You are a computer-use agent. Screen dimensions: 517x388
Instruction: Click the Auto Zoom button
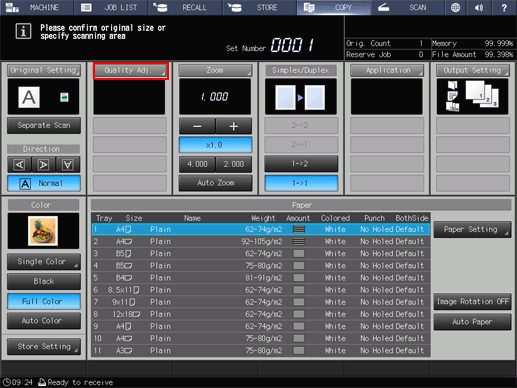coord(215,183)
